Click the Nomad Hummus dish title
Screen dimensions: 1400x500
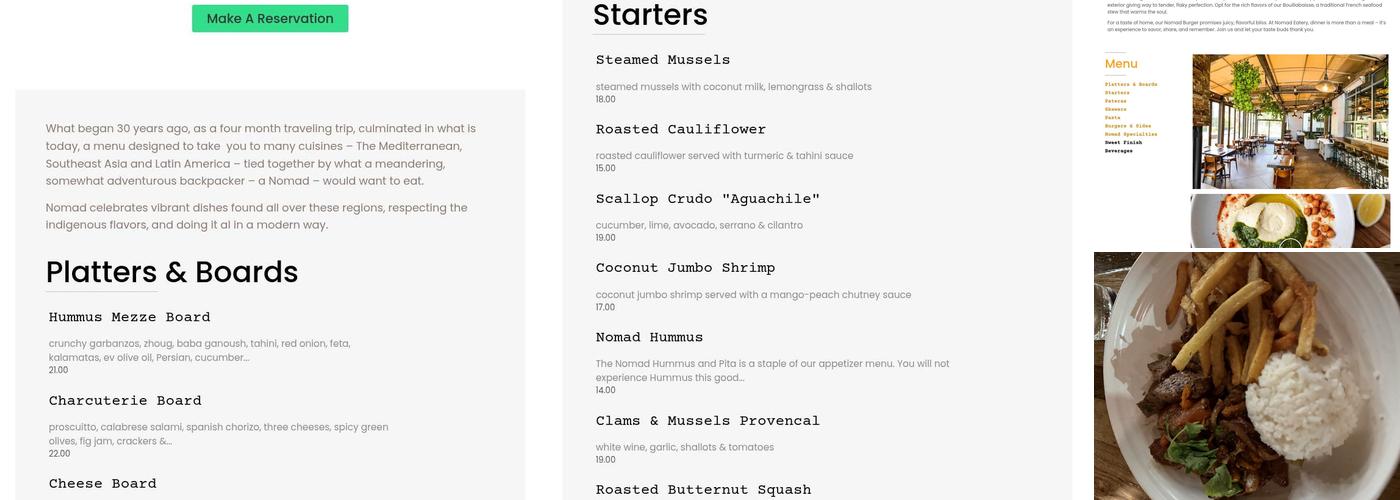[649, 337]
